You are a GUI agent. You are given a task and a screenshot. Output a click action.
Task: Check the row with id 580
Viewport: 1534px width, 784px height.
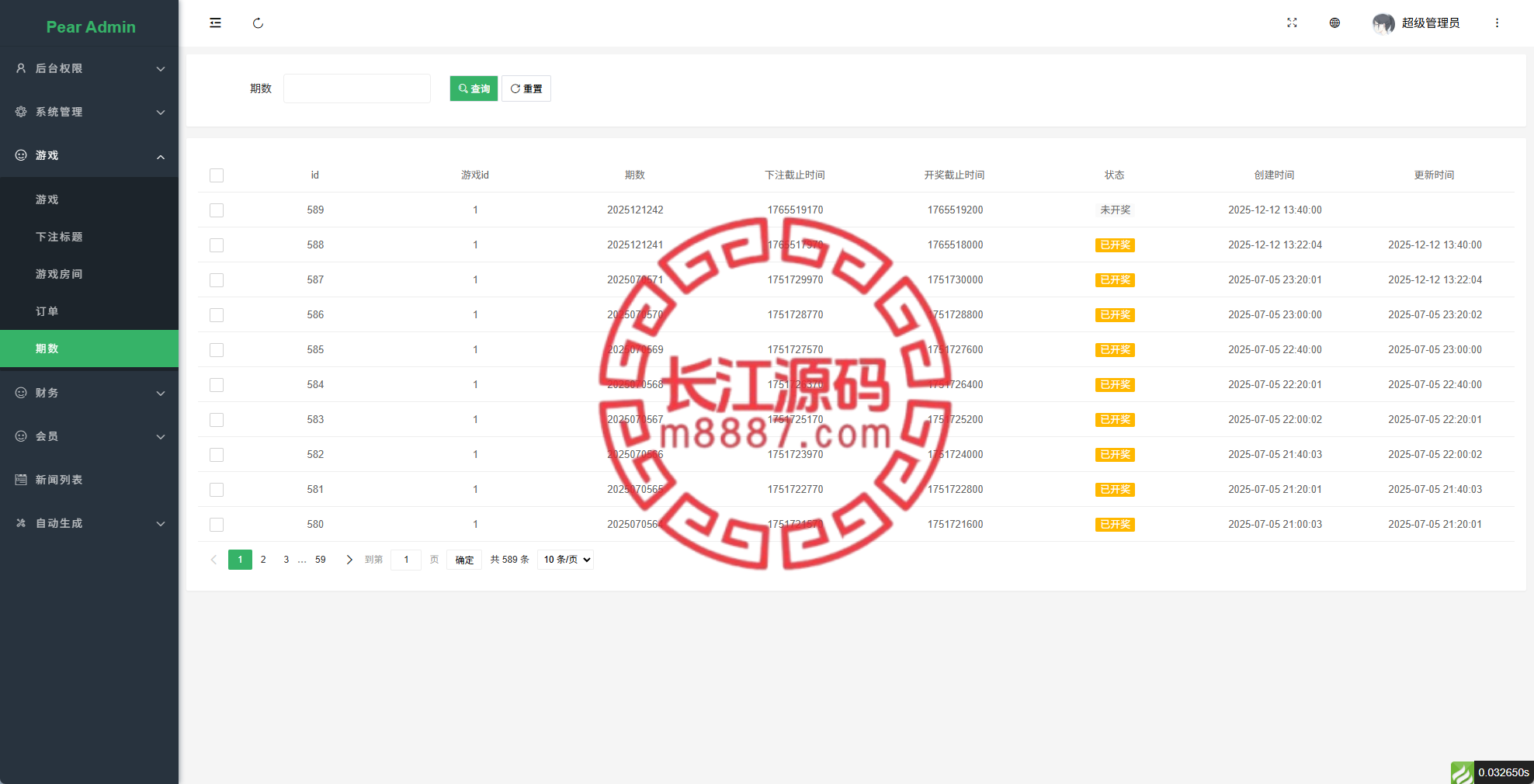217,525
